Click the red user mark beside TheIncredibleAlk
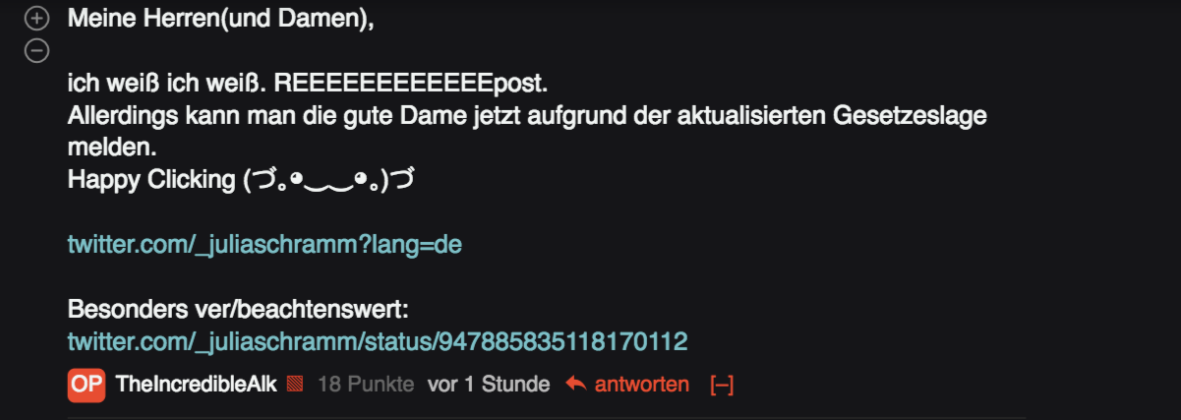This screenshot has width=1181, height=420. 295,385
